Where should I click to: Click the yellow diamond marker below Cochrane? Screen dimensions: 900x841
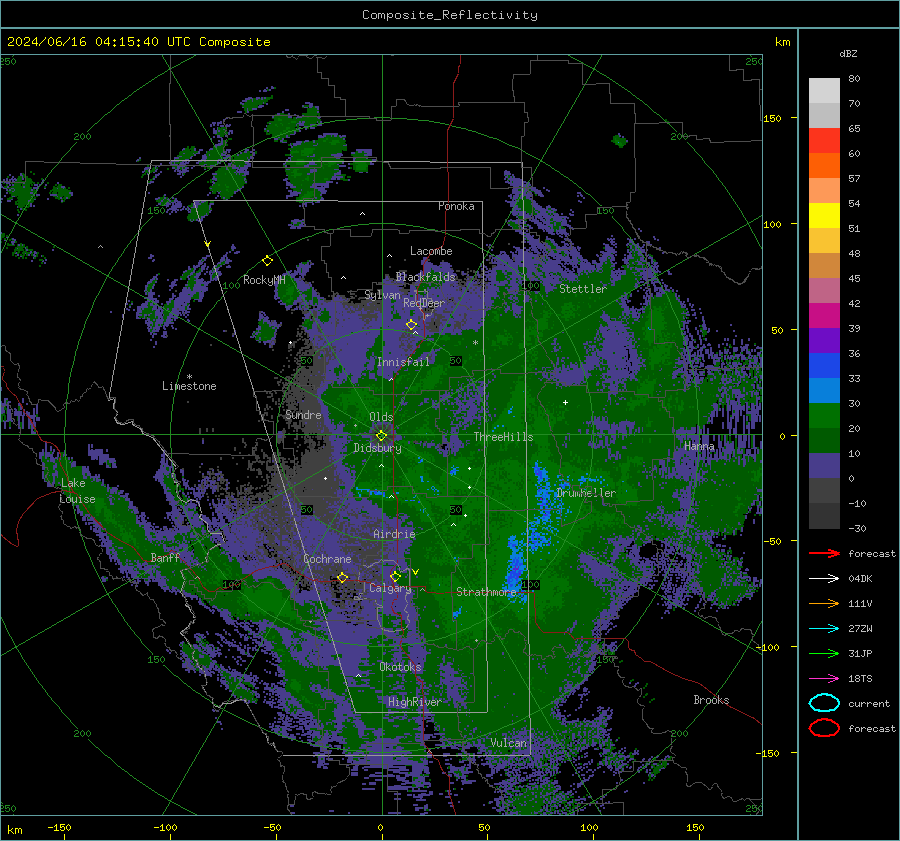pos(343,578)
